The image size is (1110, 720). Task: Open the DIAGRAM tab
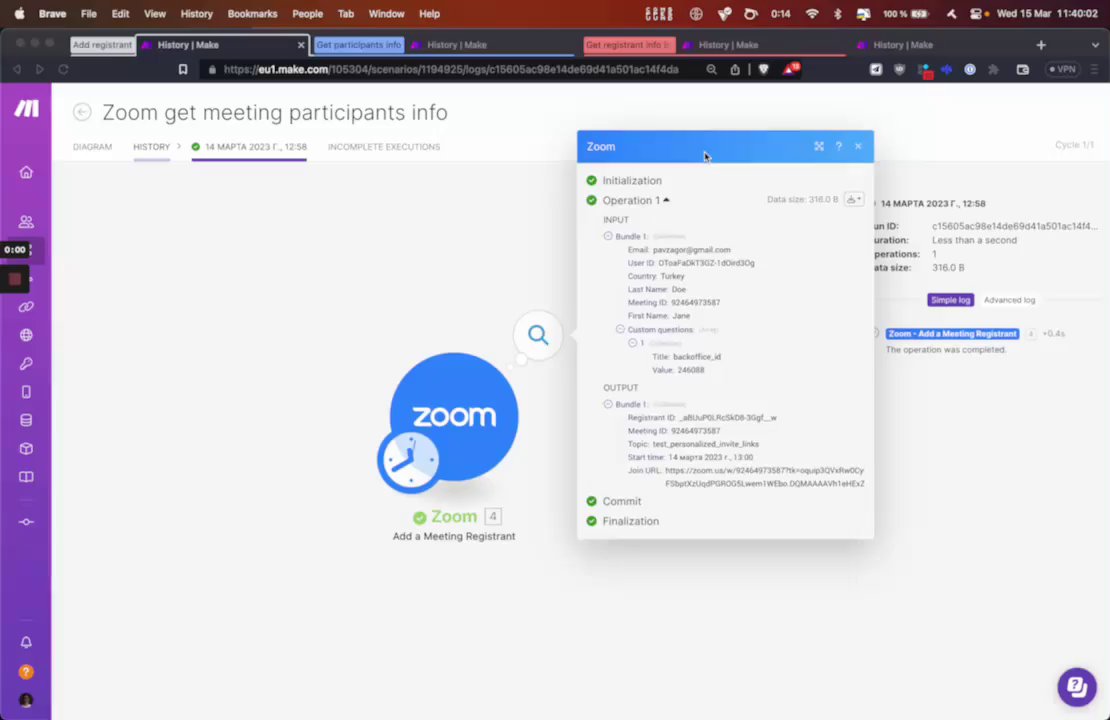click(92, 147)
